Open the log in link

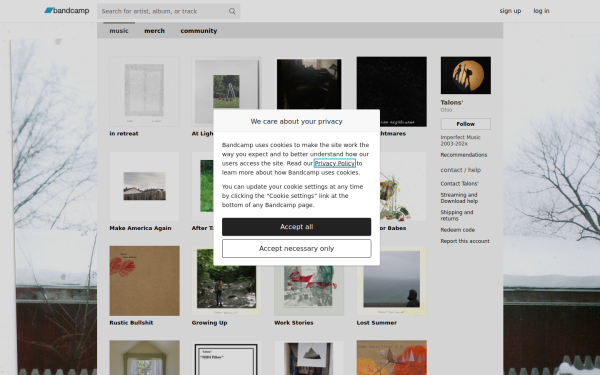tap(541, 11)
